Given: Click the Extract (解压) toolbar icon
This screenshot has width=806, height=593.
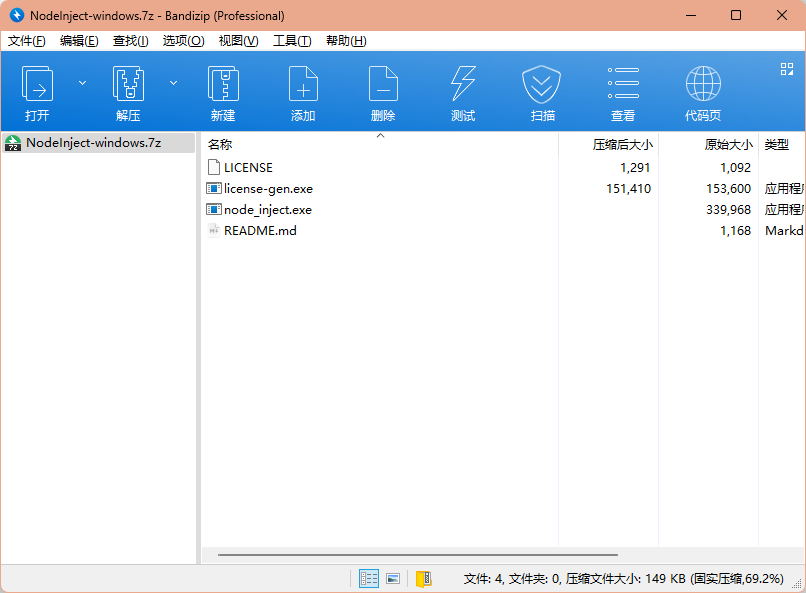Looking at the screenshot, I should (x=128, y=85).
